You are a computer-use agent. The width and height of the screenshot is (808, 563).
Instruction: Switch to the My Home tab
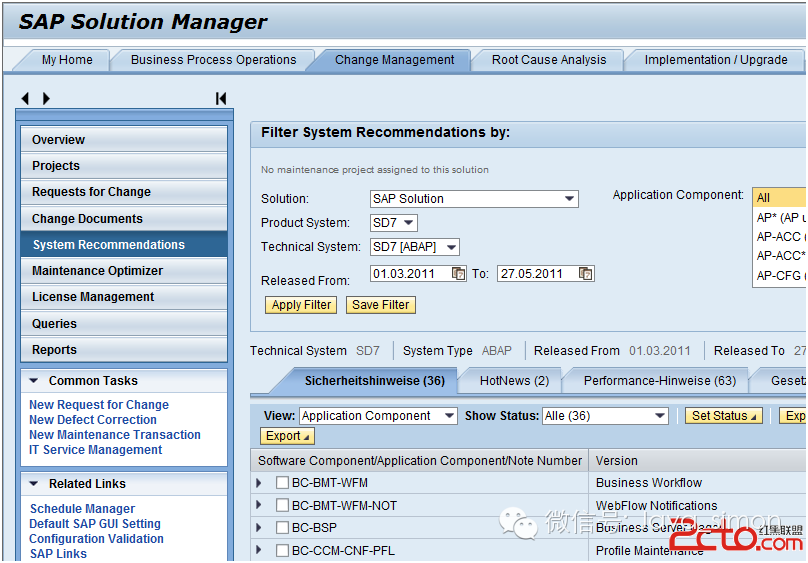(x=67, y=60)
